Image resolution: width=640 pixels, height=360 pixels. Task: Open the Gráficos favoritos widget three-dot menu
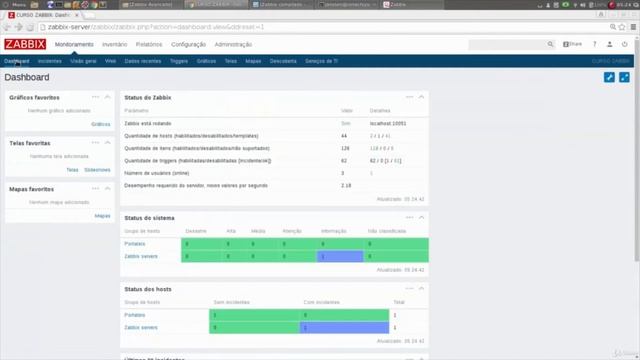click(x=96, y=97)
